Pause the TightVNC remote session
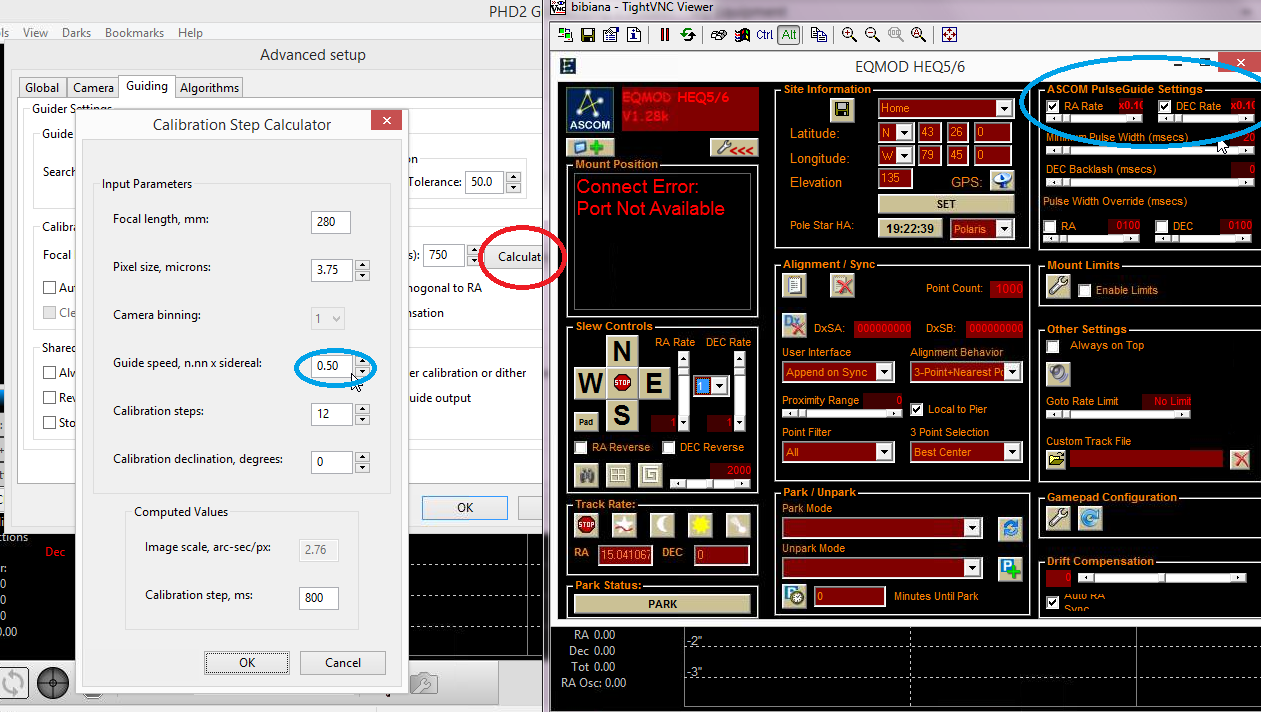Screen dimensions: 1261x712 tap(665, 35)
